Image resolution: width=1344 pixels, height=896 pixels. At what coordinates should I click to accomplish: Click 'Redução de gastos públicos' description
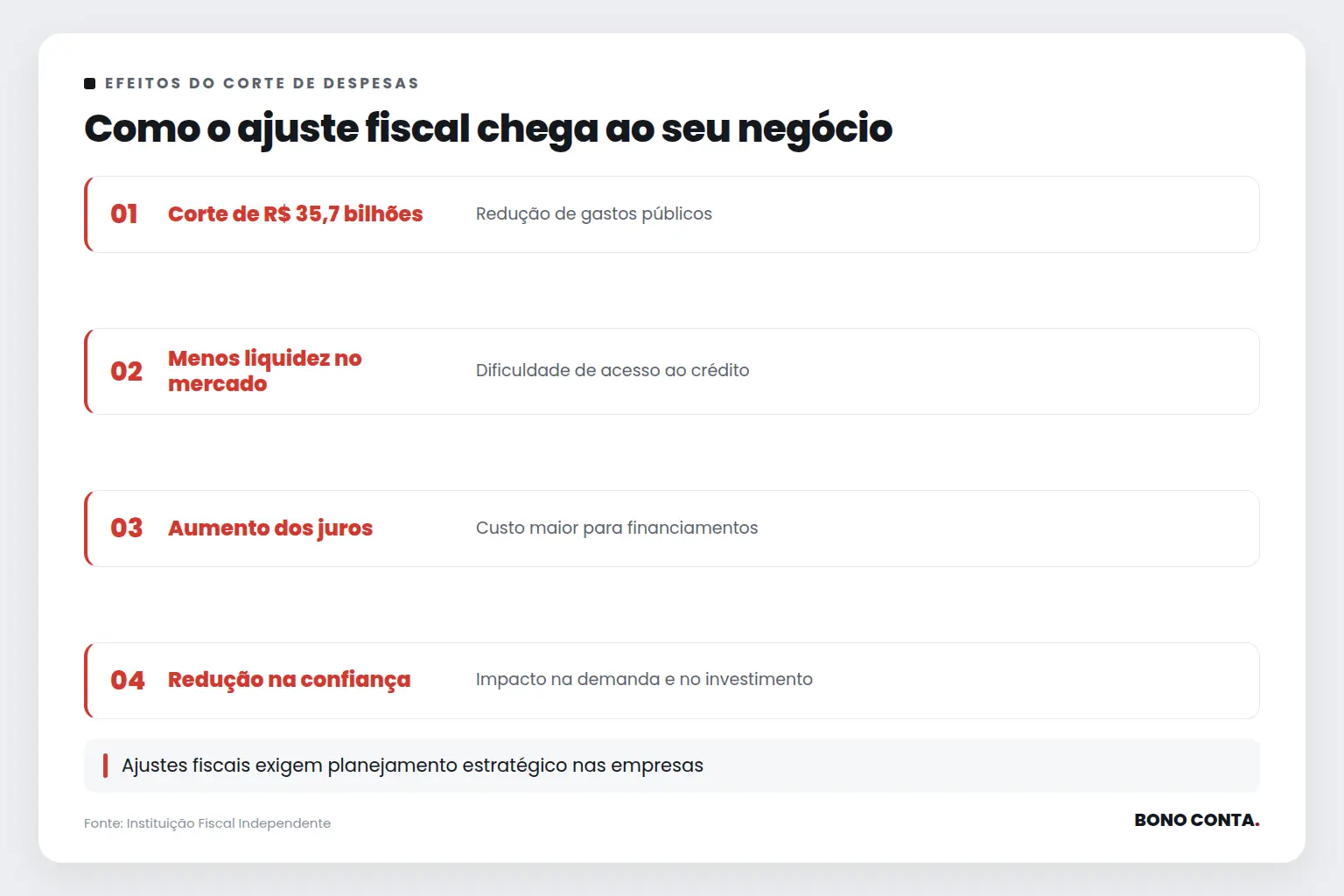[594, 214]
